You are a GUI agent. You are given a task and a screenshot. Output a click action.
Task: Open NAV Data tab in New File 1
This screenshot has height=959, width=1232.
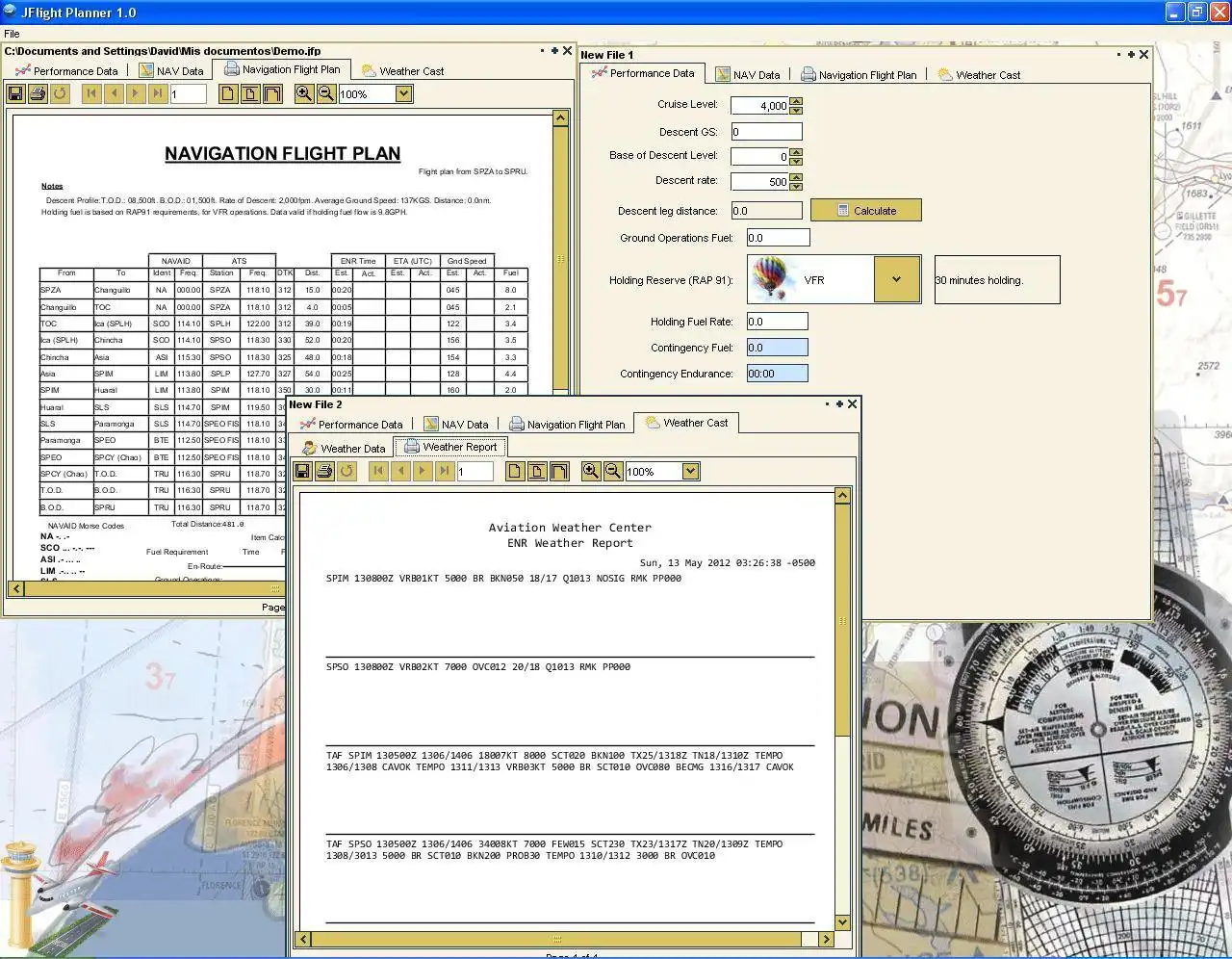pos(748,74)
